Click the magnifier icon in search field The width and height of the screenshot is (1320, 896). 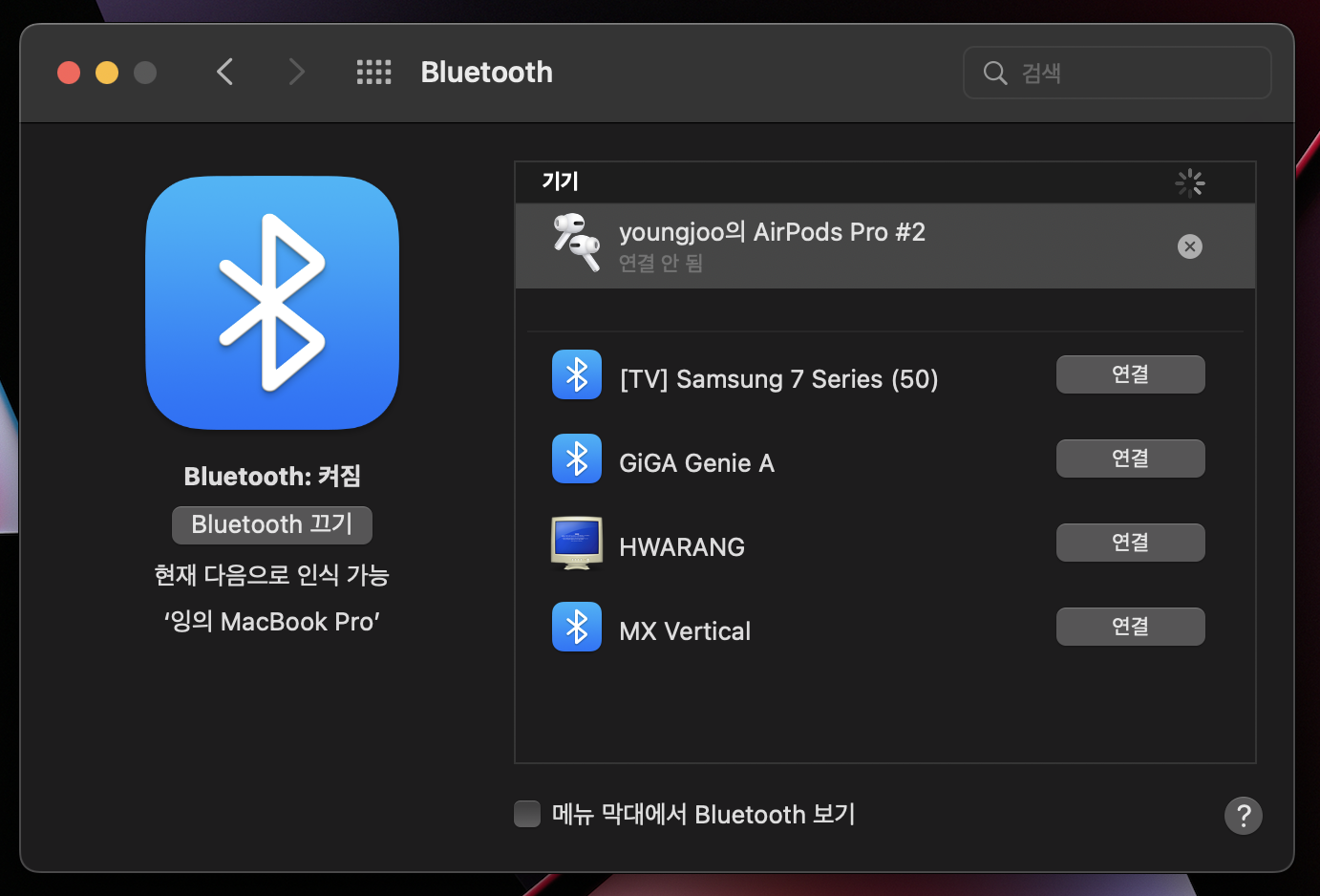(995, 73)
